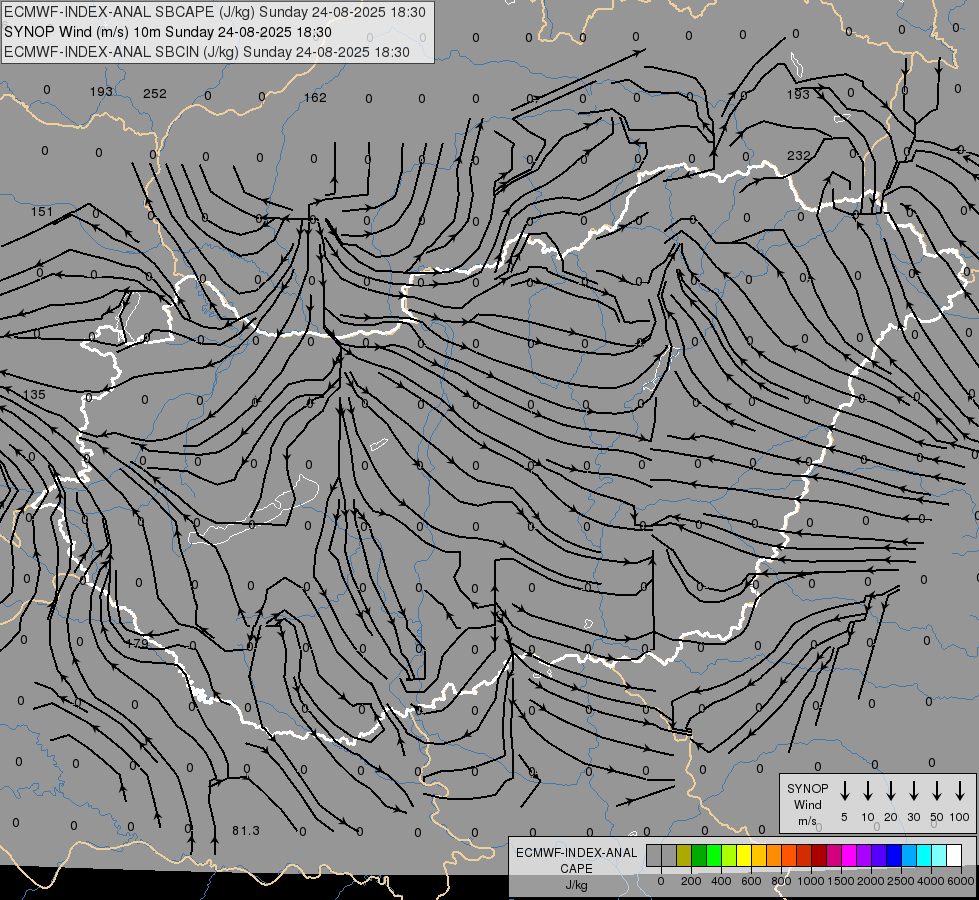Pick the sky blue CAPE legend swatch
The width and height of the screenshot is (979, 900).
[908, 855]
